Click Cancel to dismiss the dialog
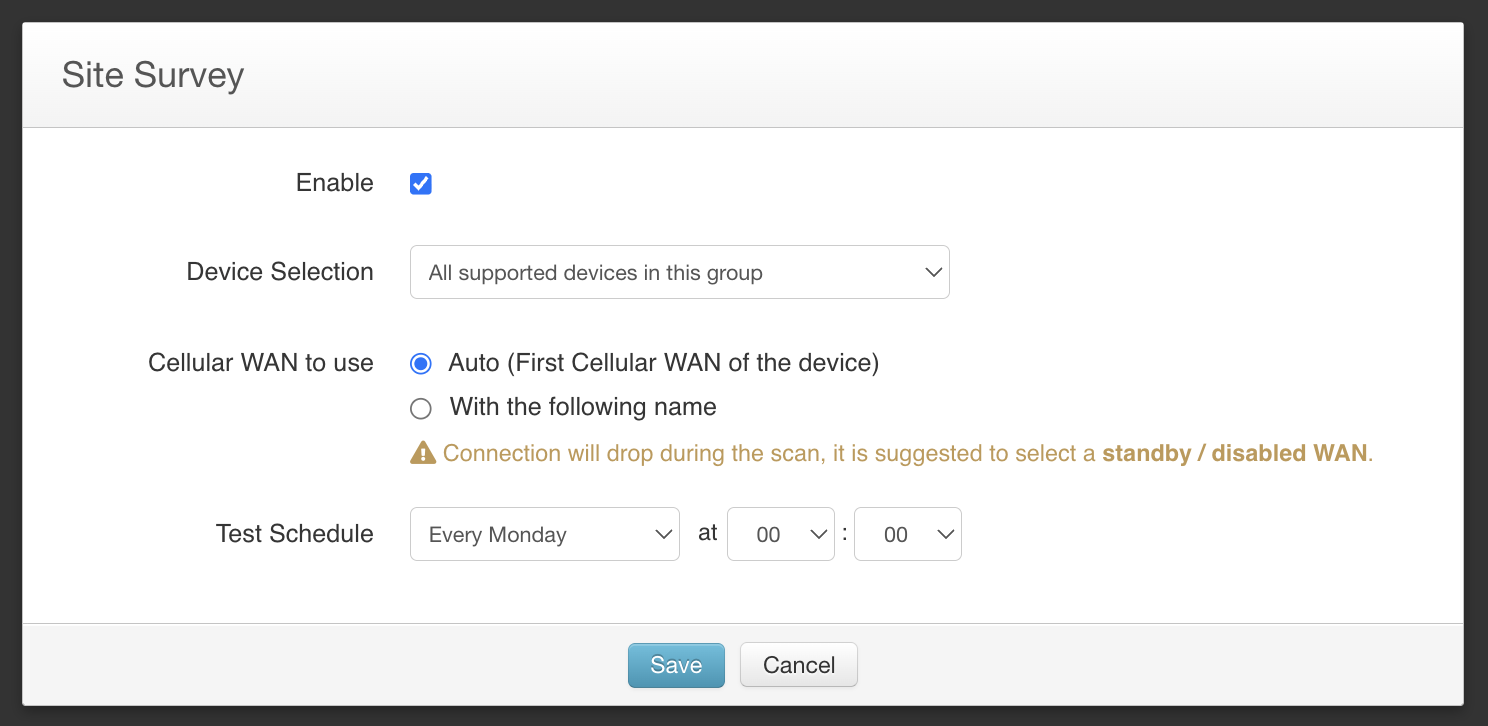Image resolution: width=1488 pixels, height=726 pixels. pyautogui.click(x=798, y=665)
